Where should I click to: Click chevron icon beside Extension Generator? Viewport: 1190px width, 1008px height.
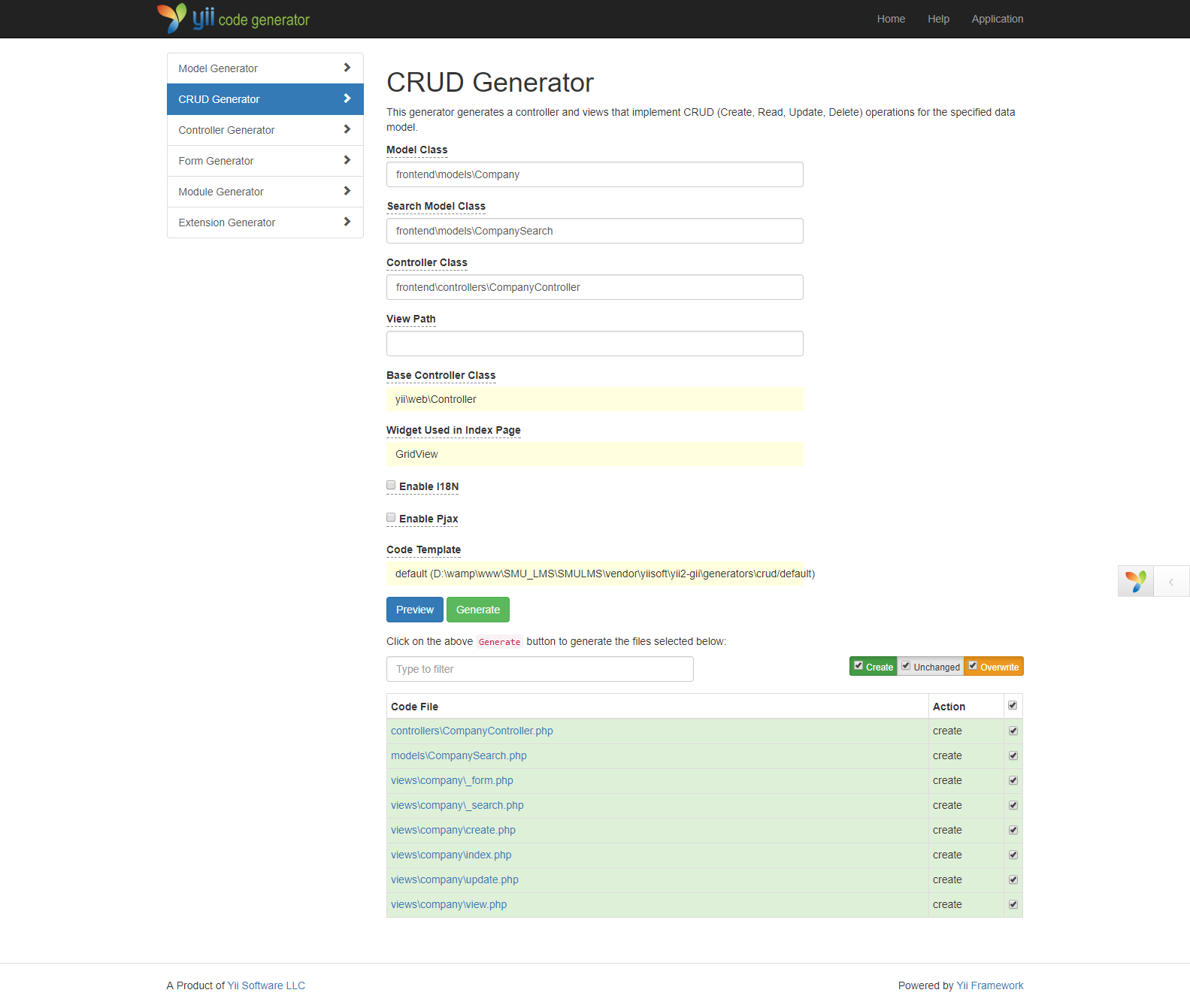pyautogui.click(x=347, y=222)
